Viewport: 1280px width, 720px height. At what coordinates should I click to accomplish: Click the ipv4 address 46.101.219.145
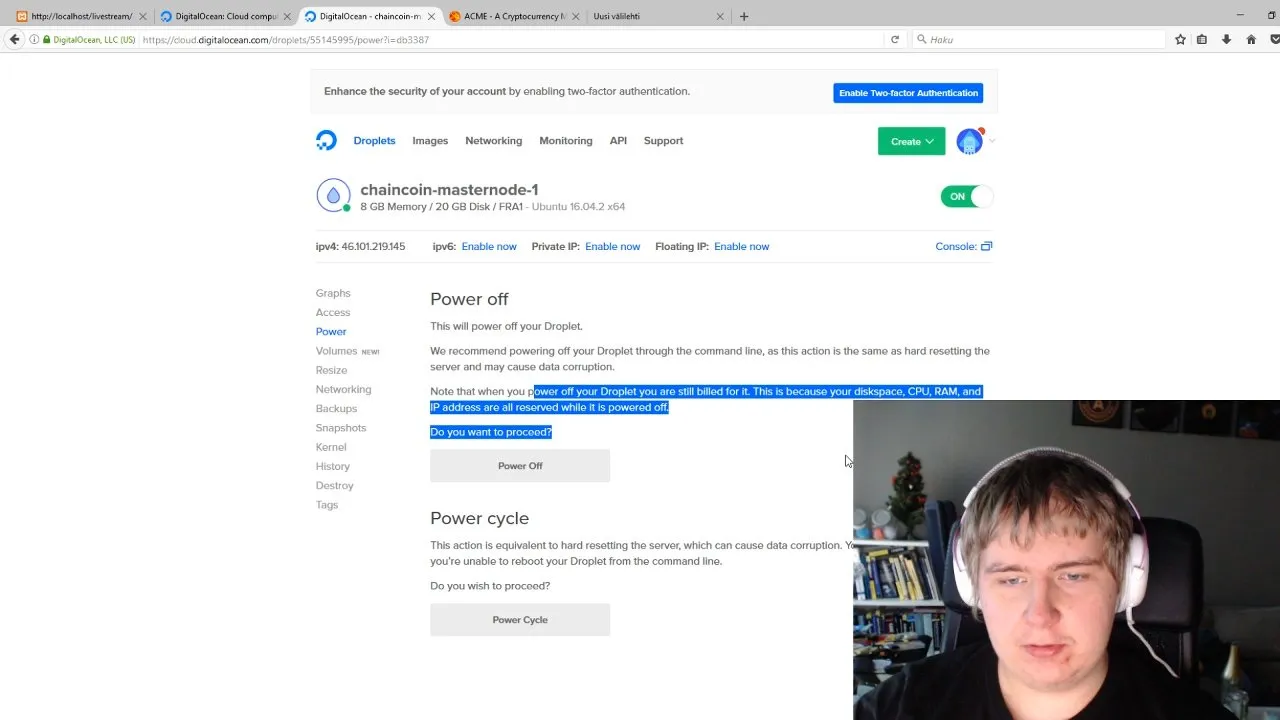point(373,246)
